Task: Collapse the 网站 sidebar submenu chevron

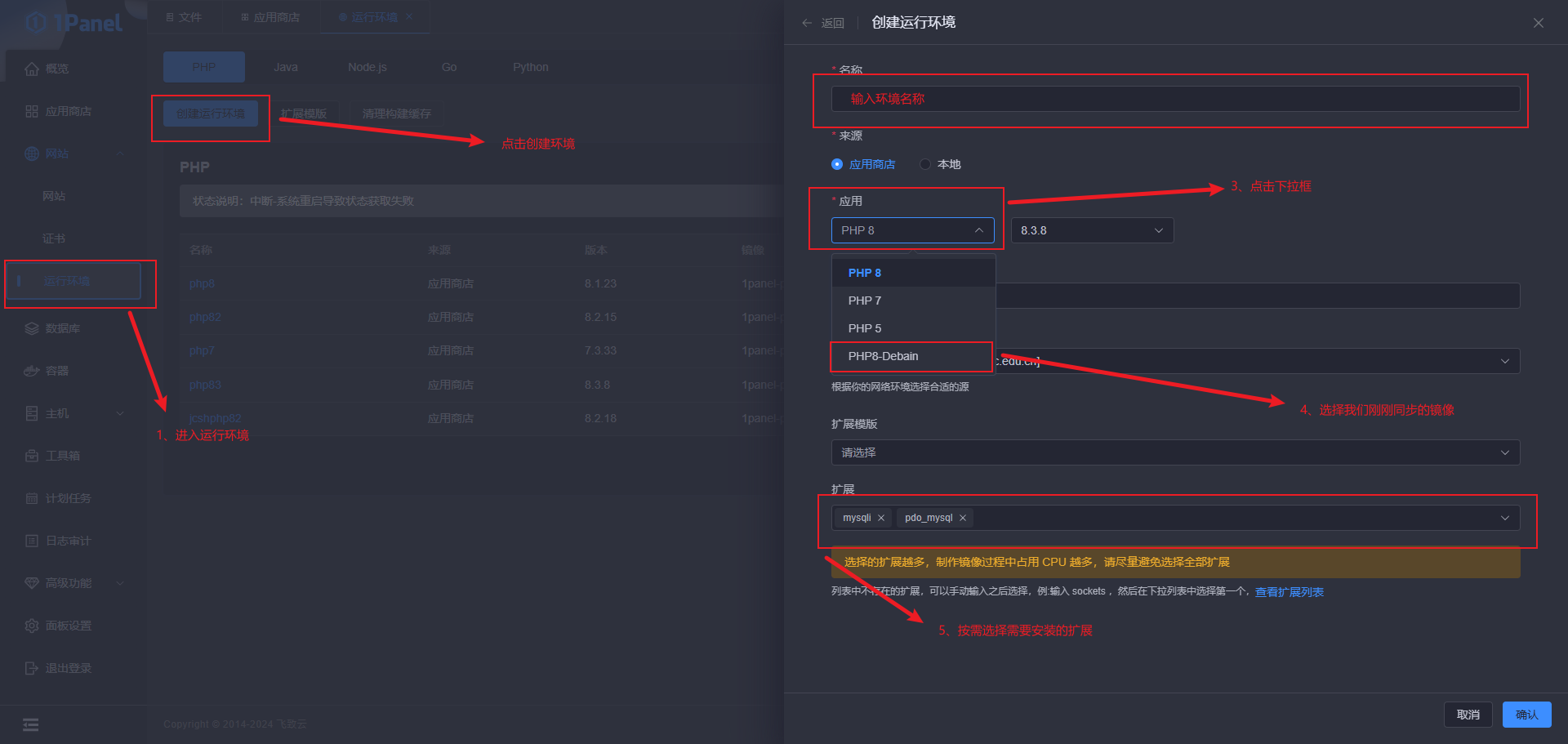Action: pos(120,154)
